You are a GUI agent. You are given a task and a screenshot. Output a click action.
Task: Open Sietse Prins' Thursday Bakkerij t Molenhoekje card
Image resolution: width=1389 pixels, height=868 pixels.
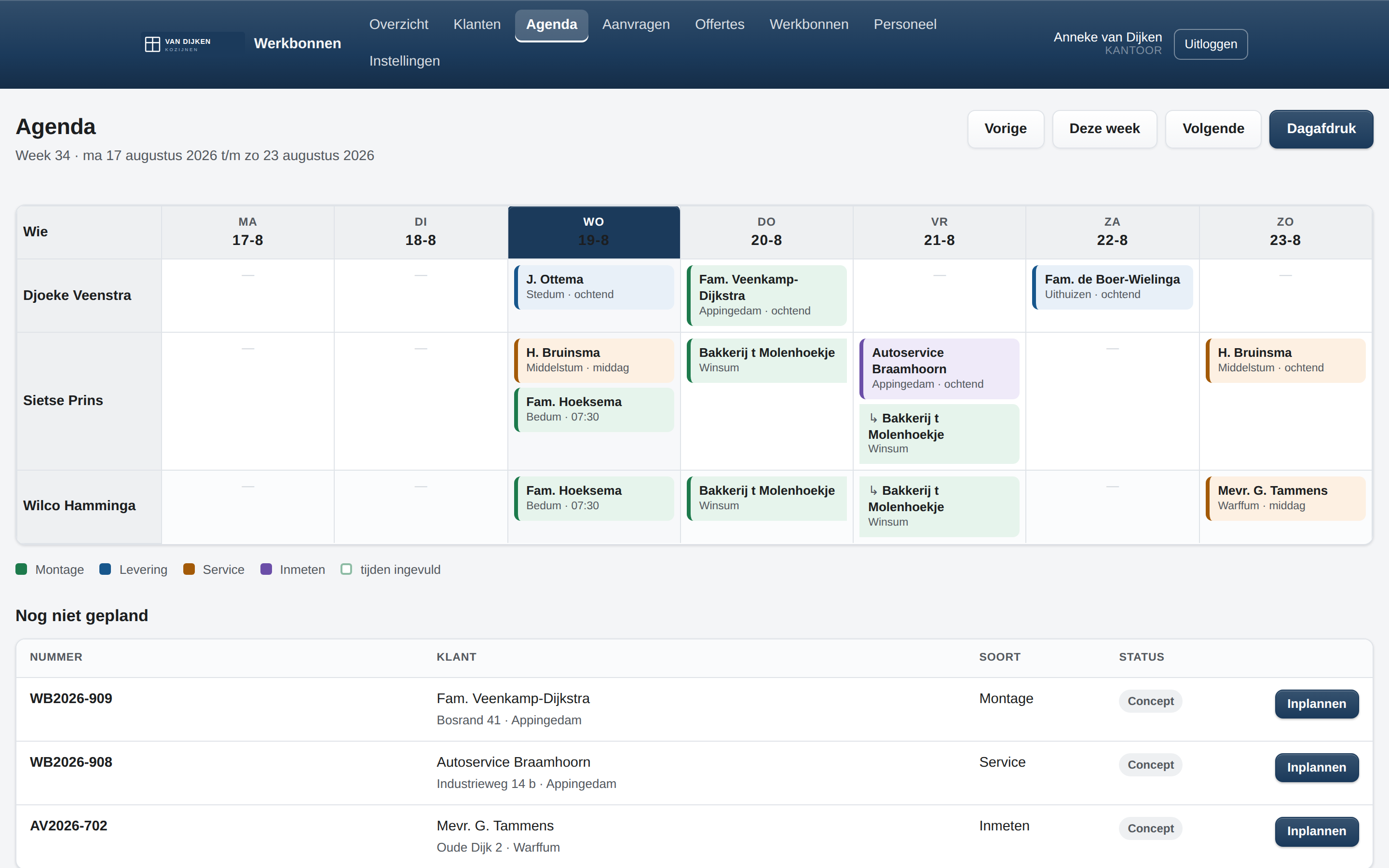[x=767, y=361]
